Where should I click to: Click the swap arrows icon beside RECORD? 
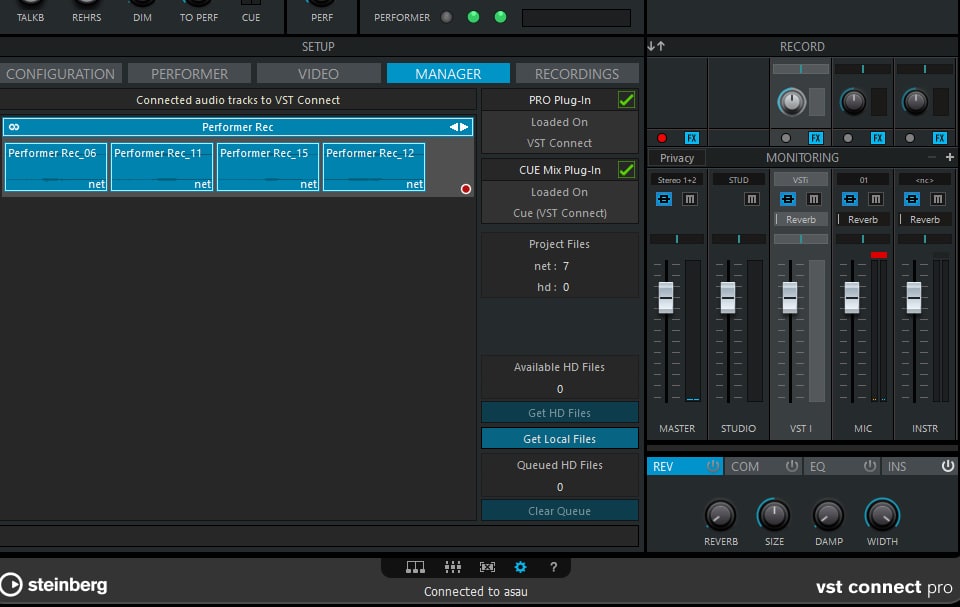tap(656, 46)
